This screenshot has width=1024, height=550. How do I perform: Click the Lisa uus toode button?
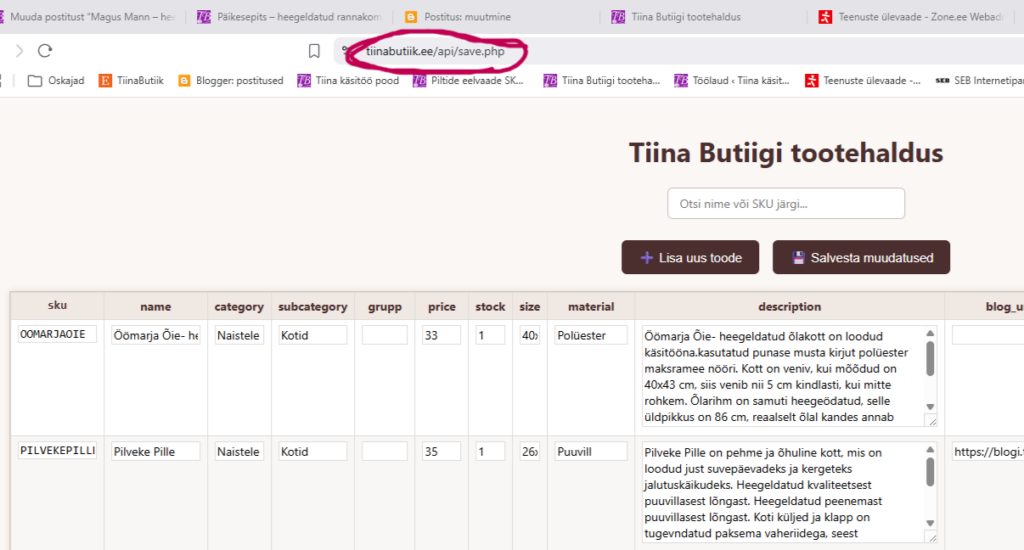click(690, 257)
